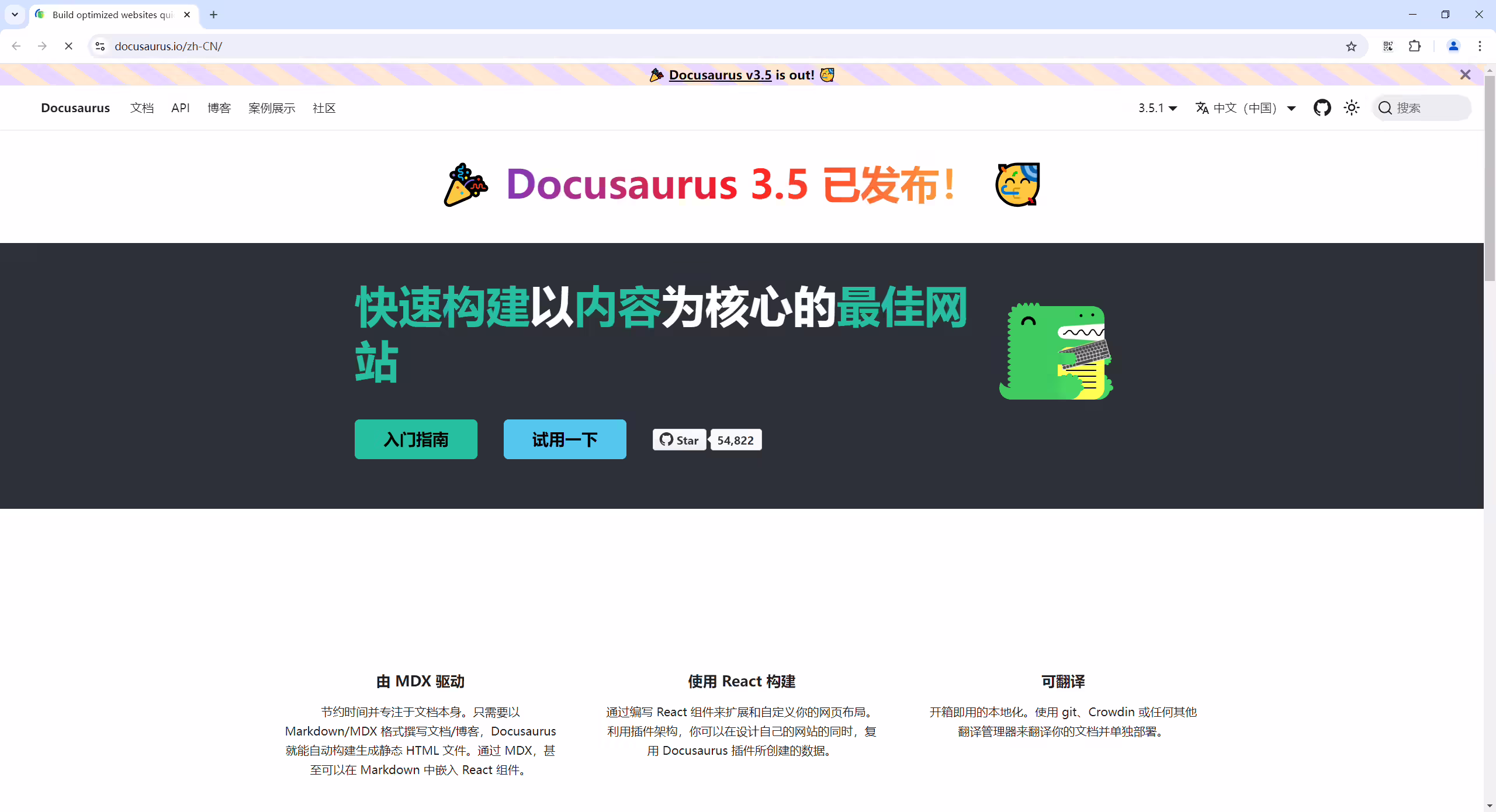The height and width of the screenshot is (812, 1496).
Task: Click the 由 MDX 驱动 heading
Action: (420, 681)
